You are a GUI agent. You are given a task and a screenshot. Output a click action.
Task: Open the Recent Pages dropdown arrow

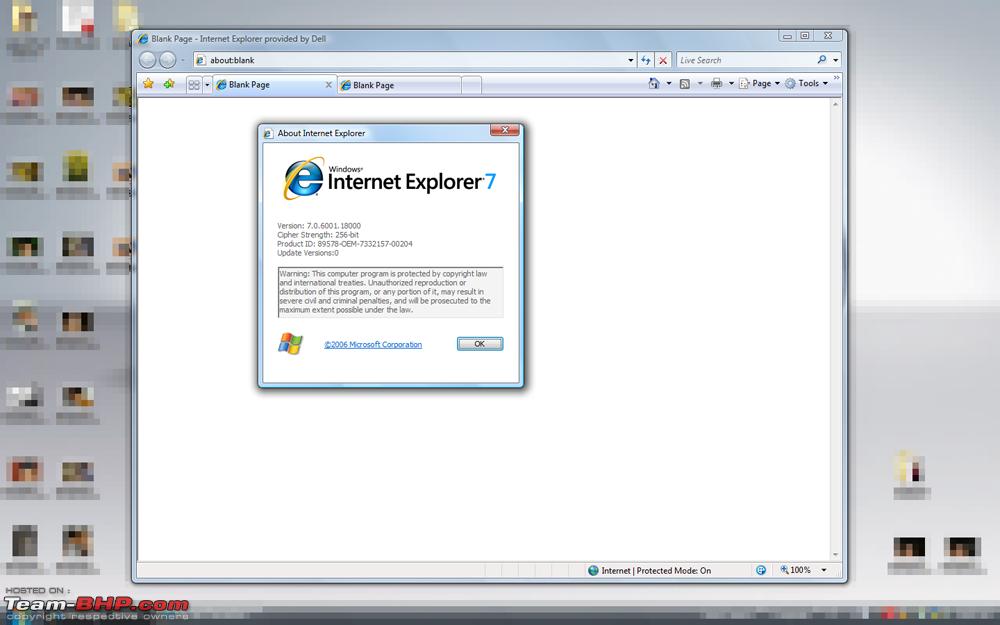[x=183, y=61]
